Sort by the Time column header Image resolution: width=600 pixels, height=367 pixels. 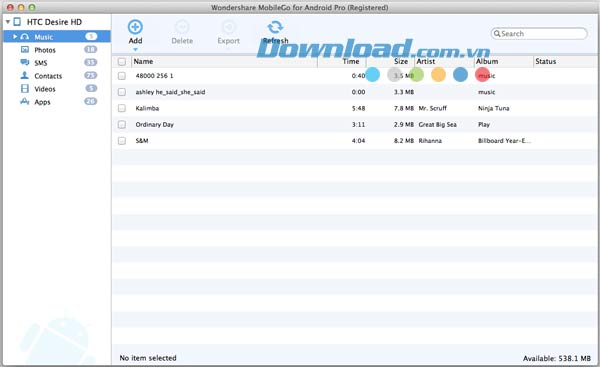(342, 61)
